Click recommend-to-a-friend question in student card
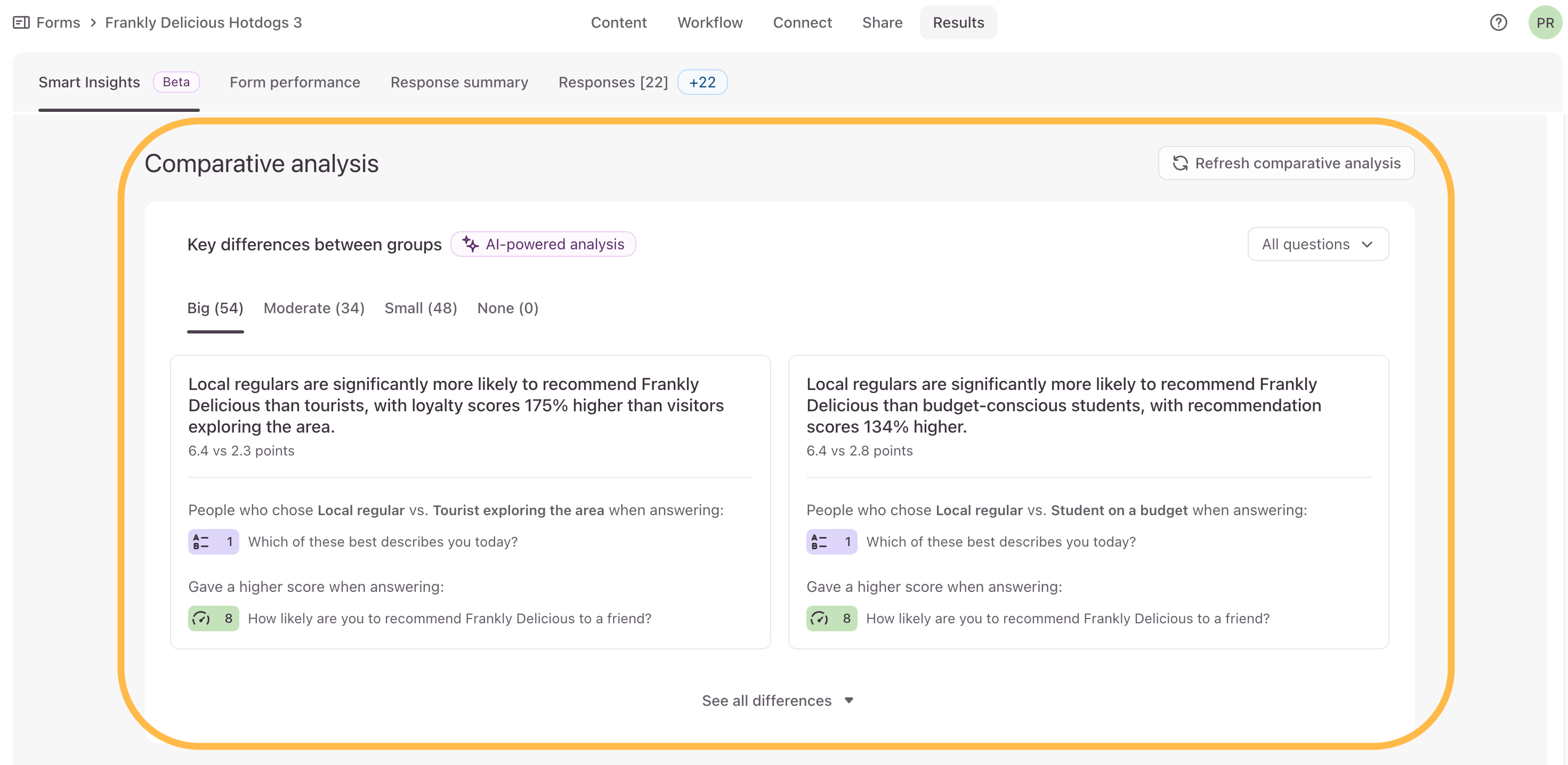The image size is (1568, 765). 1068,618
